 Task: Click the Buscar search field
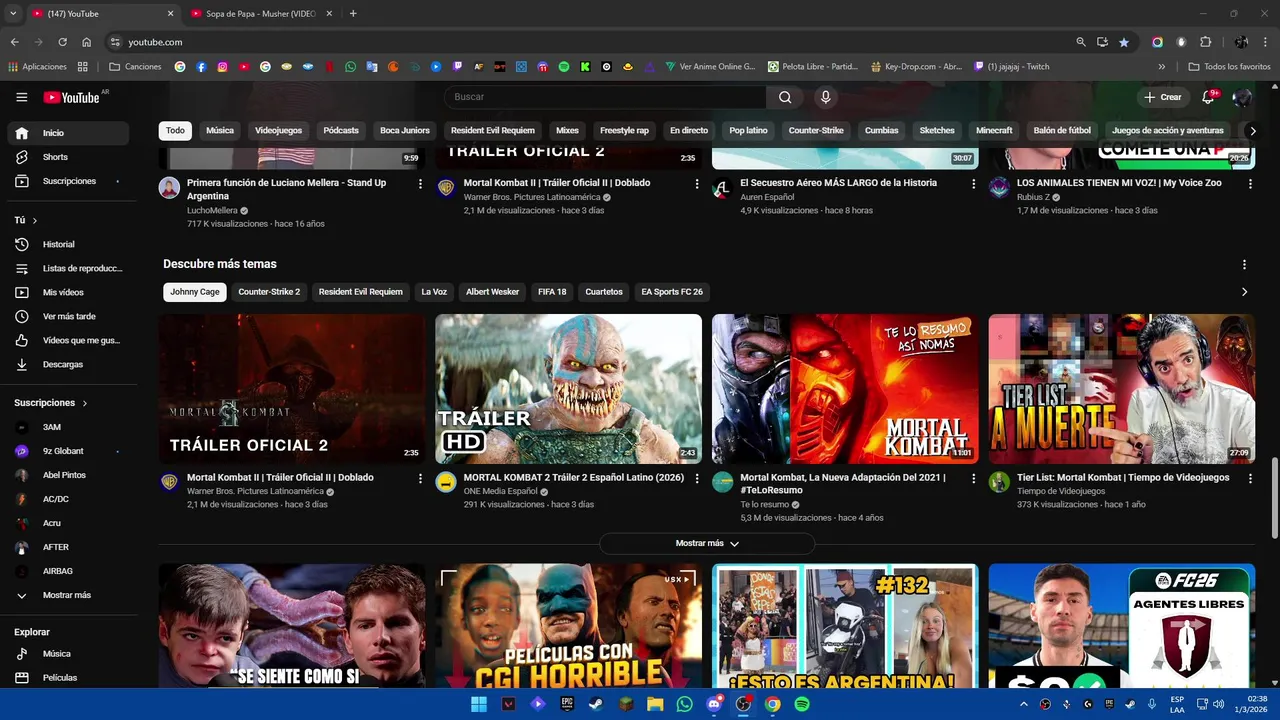(x=605, y=97)
